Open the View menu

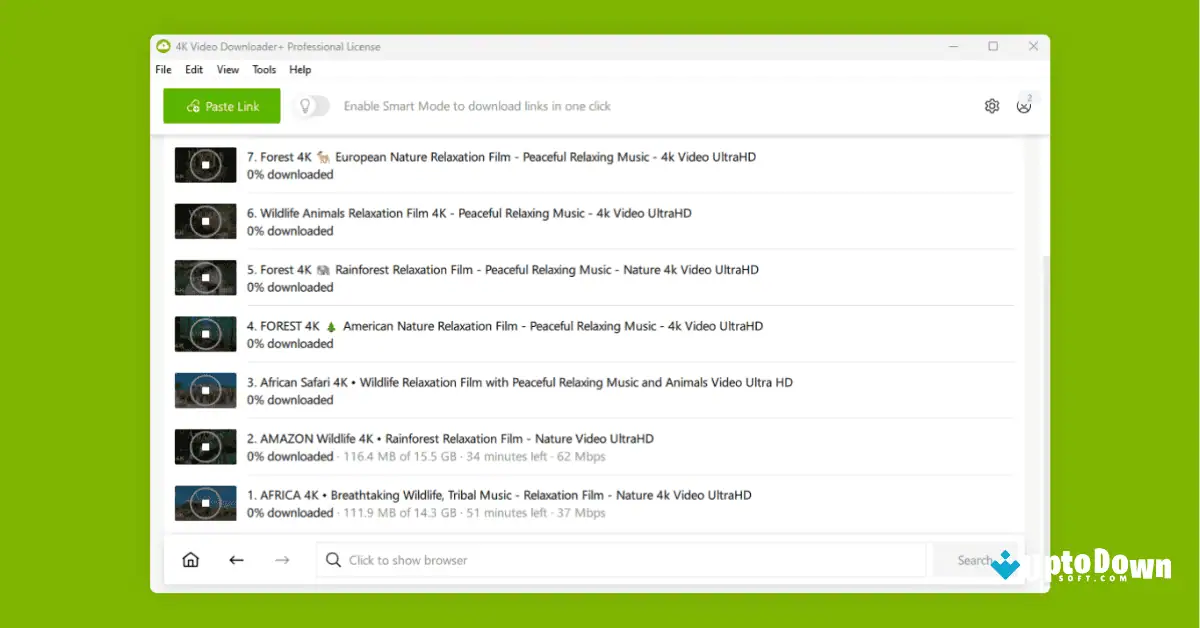point(228,69)
